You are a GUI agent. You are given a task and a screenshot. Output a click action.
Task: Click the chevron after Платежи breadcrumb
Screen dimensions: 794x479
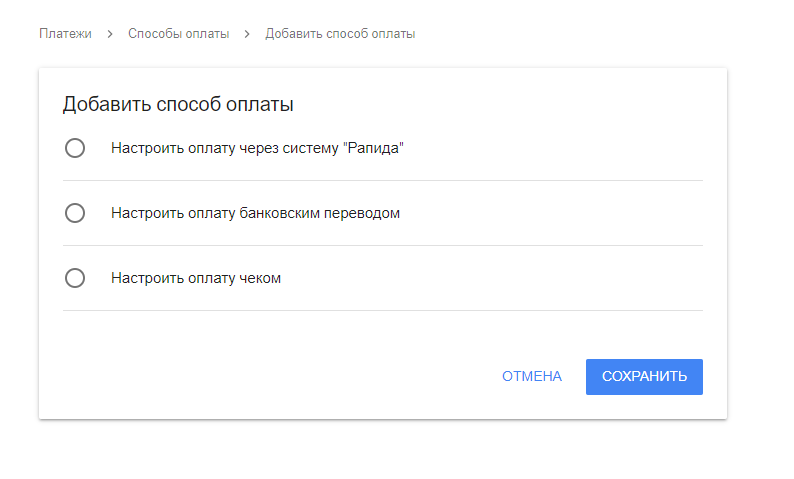[110, 34]
